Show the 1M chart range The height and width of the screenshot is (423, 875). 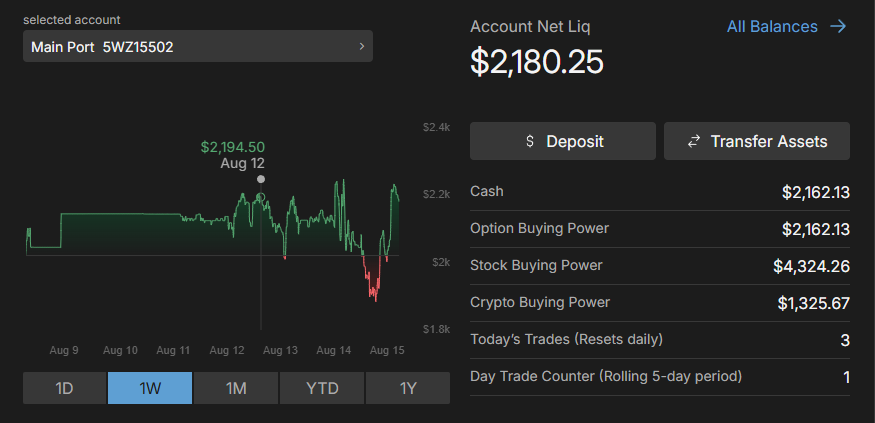pyautogui.click(x=236, y=388)
